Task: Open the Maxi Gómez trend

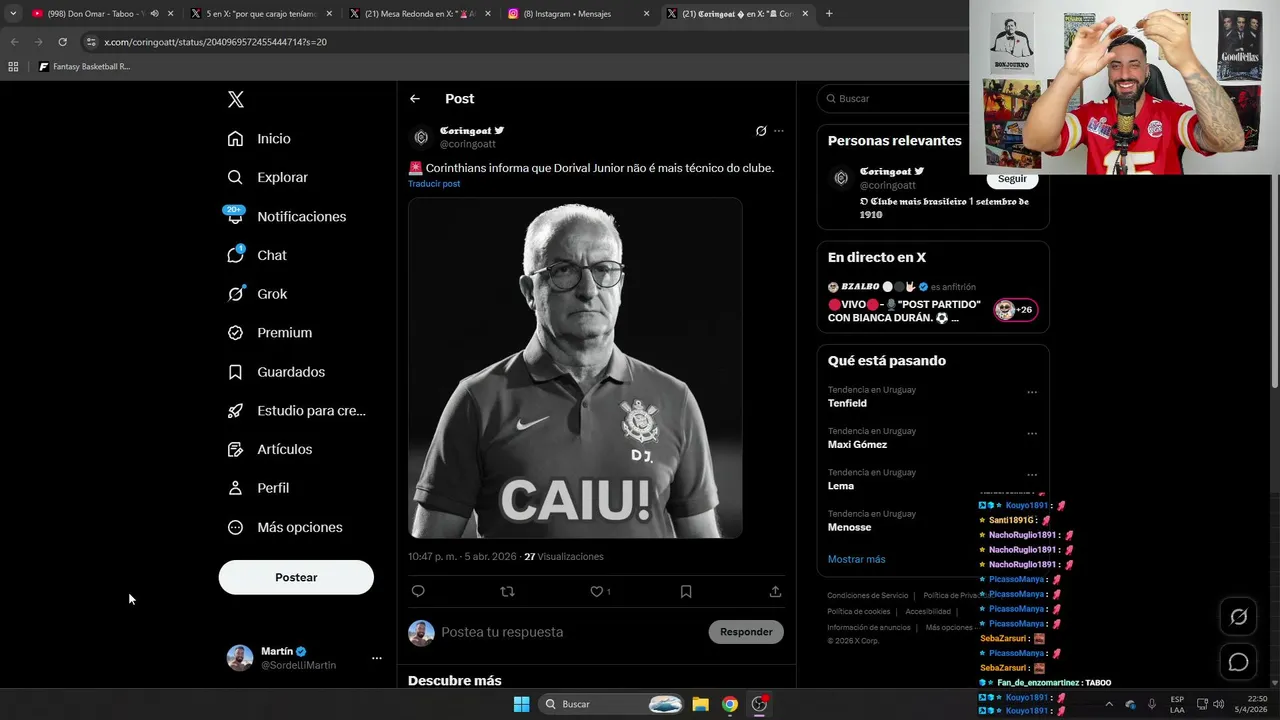Action: (x=857, y=445)
